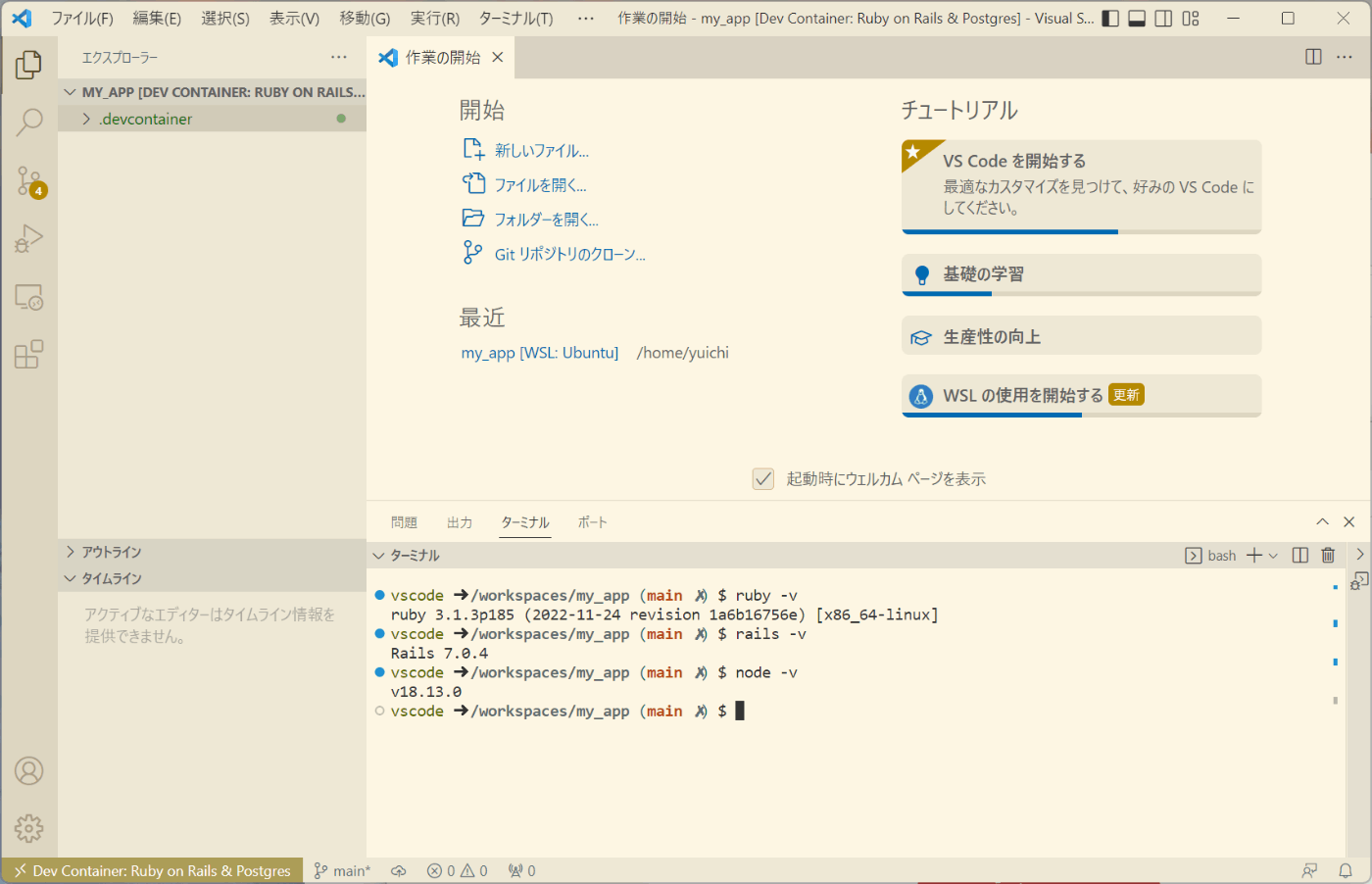
Task: Open Explorer views and more actions menu
Action: 339,58
